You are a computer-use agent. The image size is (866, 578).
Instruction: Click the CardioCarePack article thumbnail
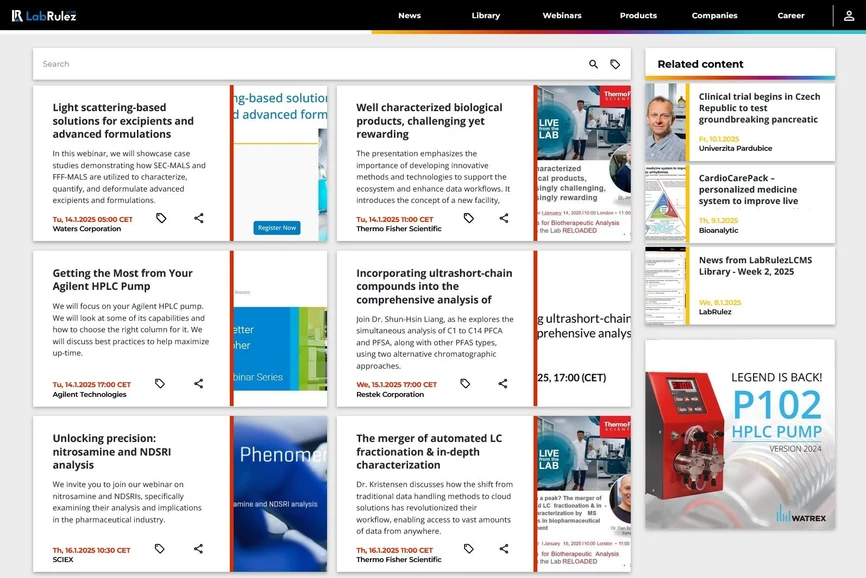coord(665,204)
